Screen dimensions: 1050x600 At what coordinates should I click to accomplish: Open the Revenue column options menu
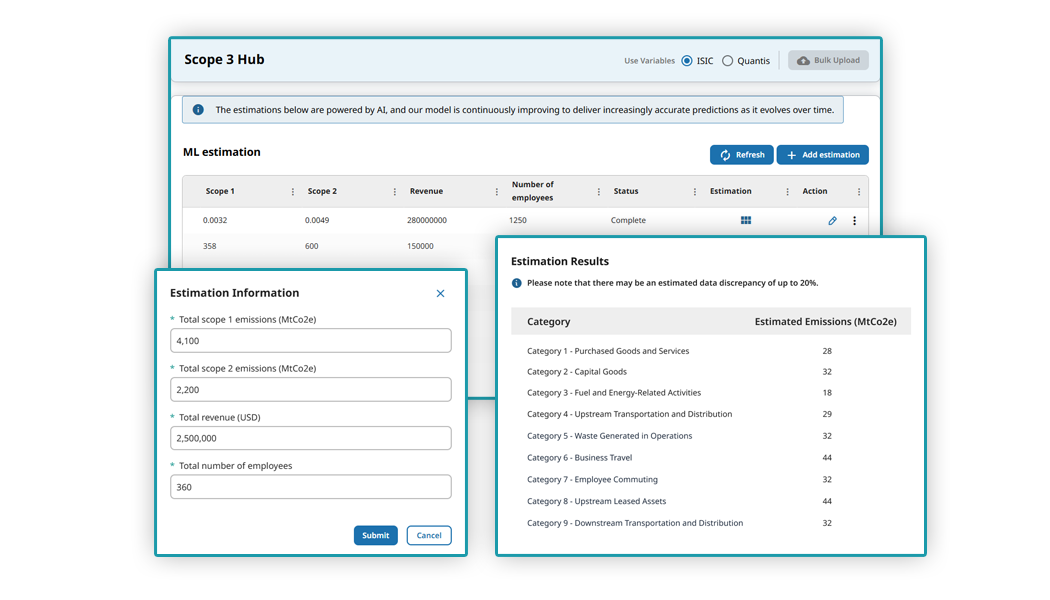point(497,191)
